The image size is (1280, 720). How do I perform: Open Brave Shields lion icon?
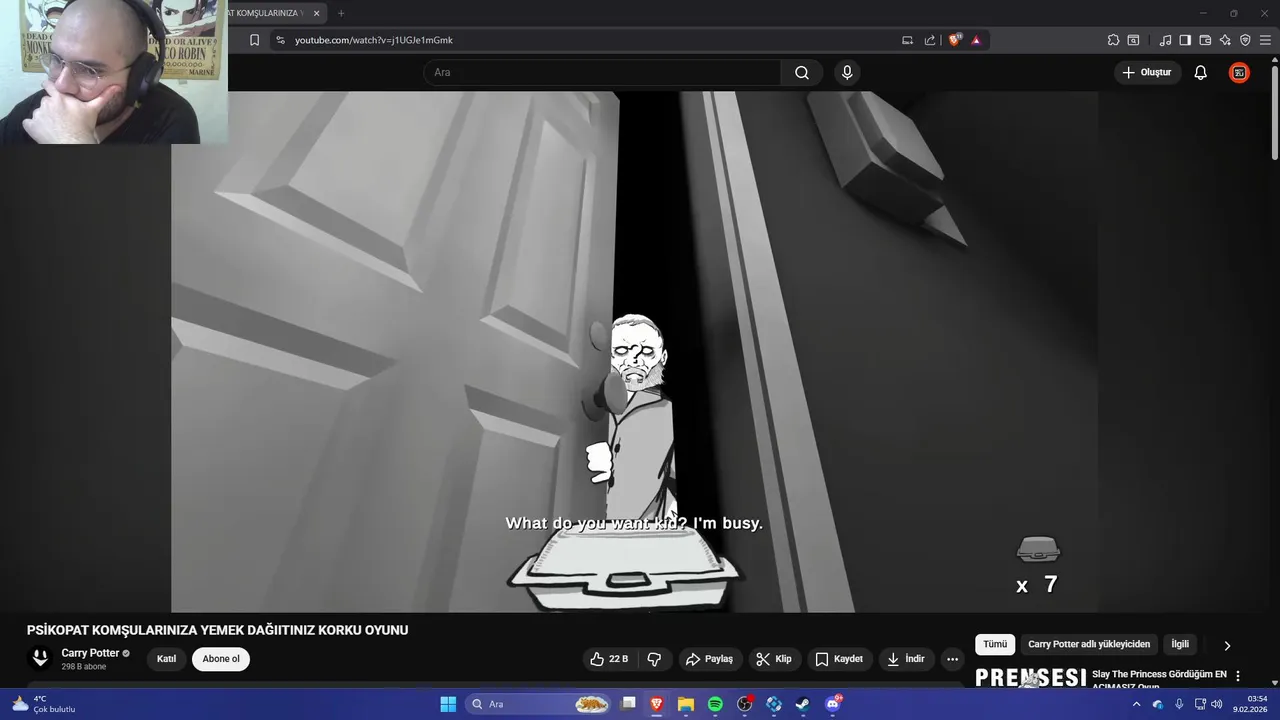(x=954, y=40)
